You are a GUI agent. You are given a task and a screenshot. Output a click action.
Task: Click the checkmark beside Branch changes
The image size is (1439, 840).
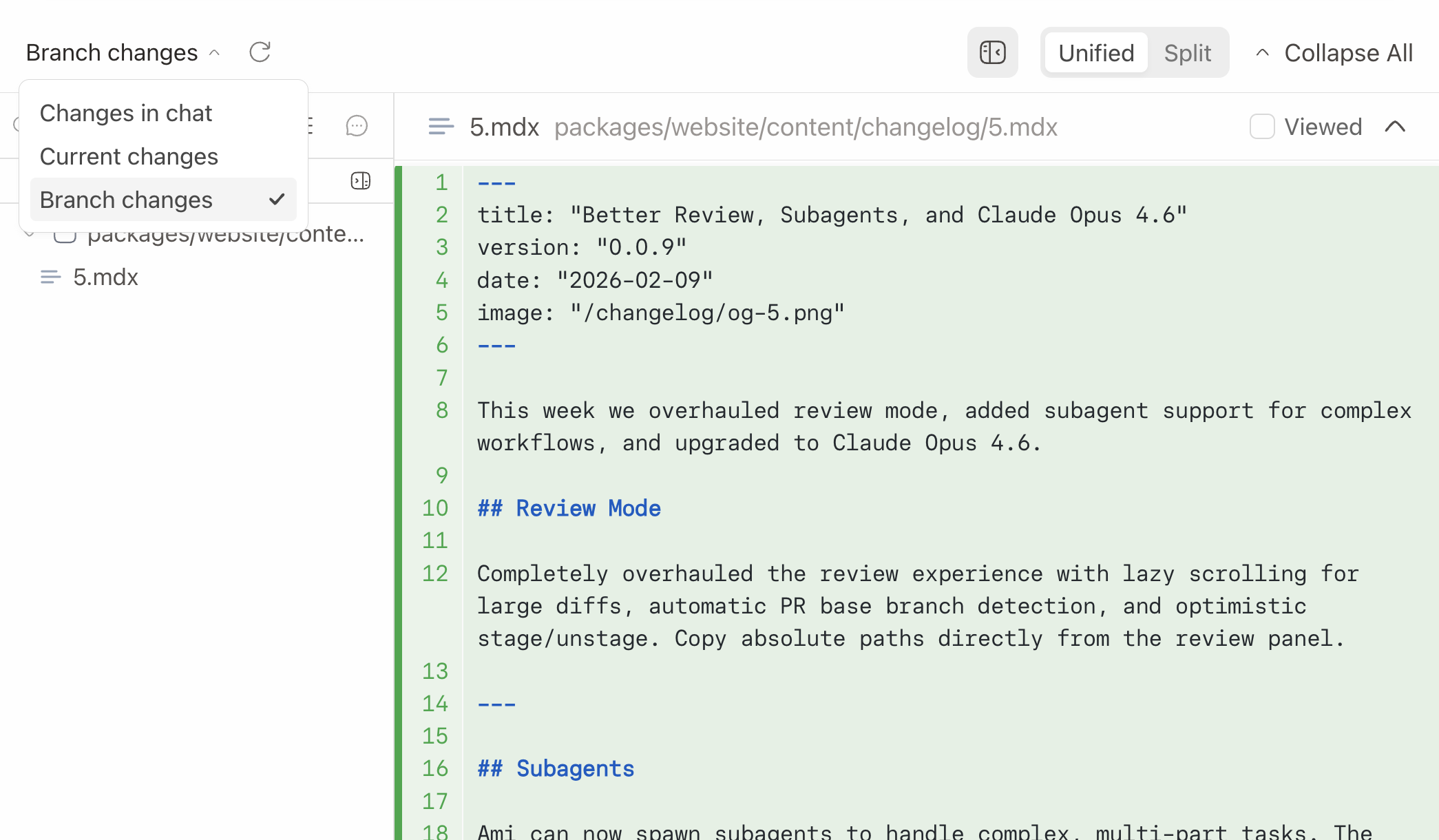(277, 200)
